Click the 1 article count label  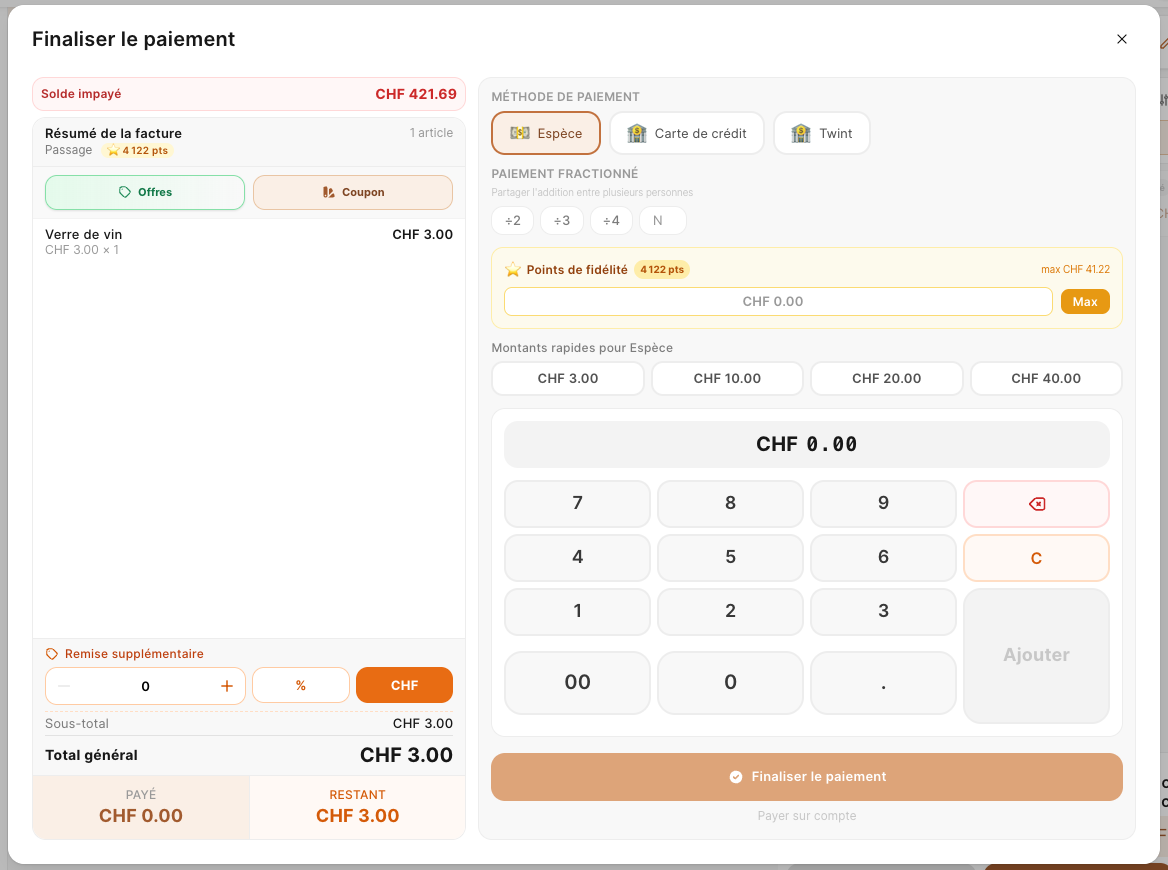click(431, 133)
